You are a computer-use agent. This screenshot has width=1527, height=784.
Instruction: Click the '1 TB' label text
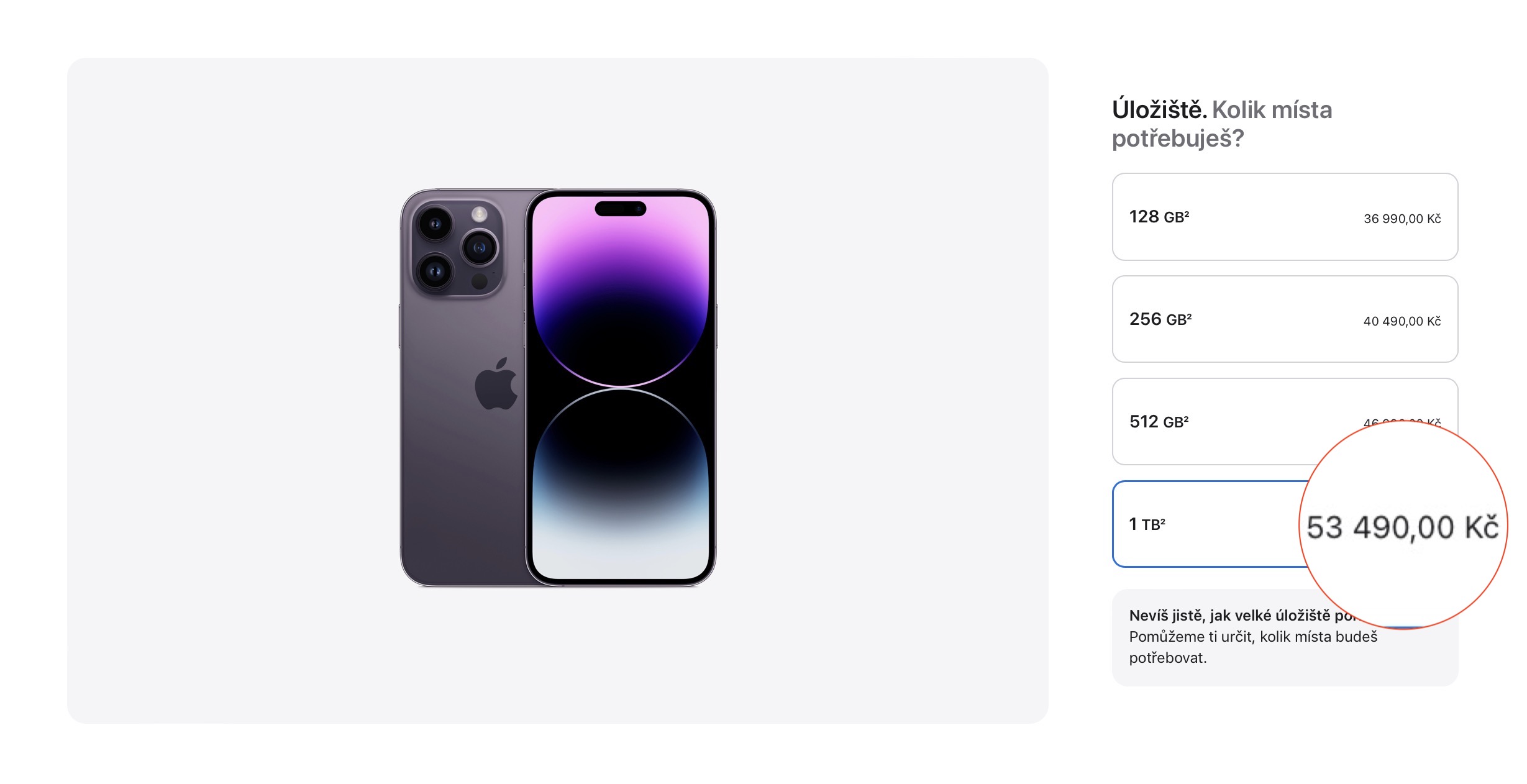1147,524
